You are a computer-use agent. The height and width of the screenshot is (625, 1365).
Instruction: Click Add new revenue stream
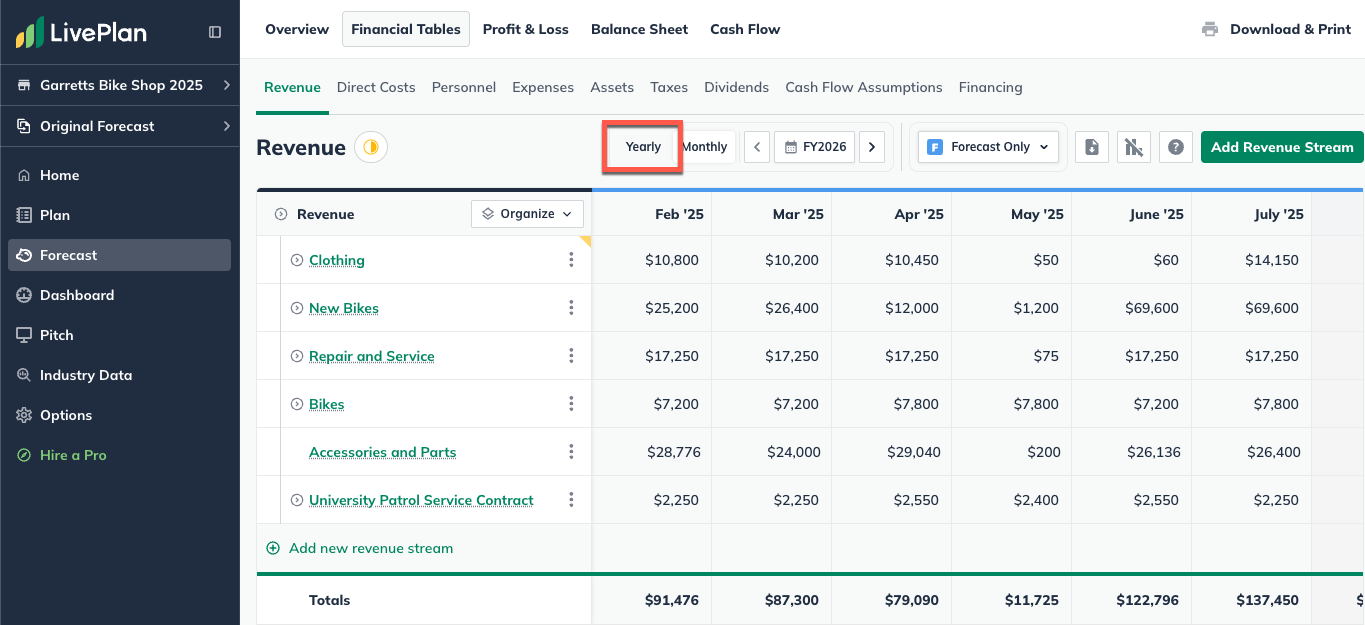click(x=360, y=548)
